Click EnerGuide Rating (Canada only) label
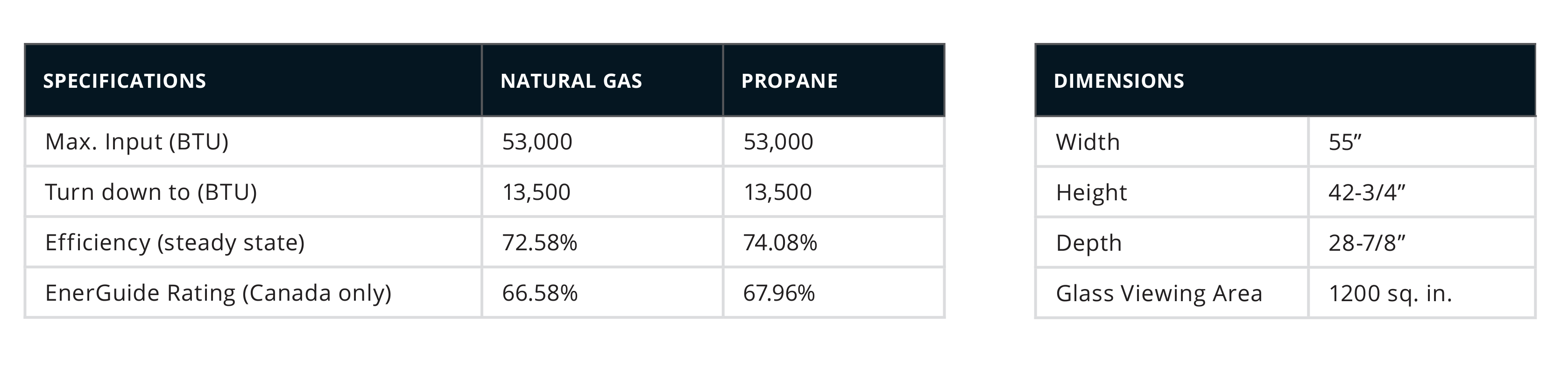The width and height of the screenshot is (1568, 367). point(219,293)
